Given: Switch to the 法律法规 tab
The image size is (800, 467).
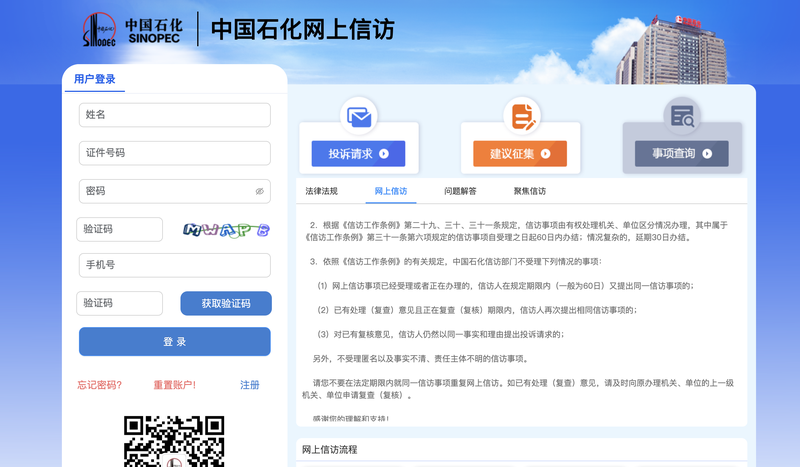Looking at the screenshot, I should [321, 191].
